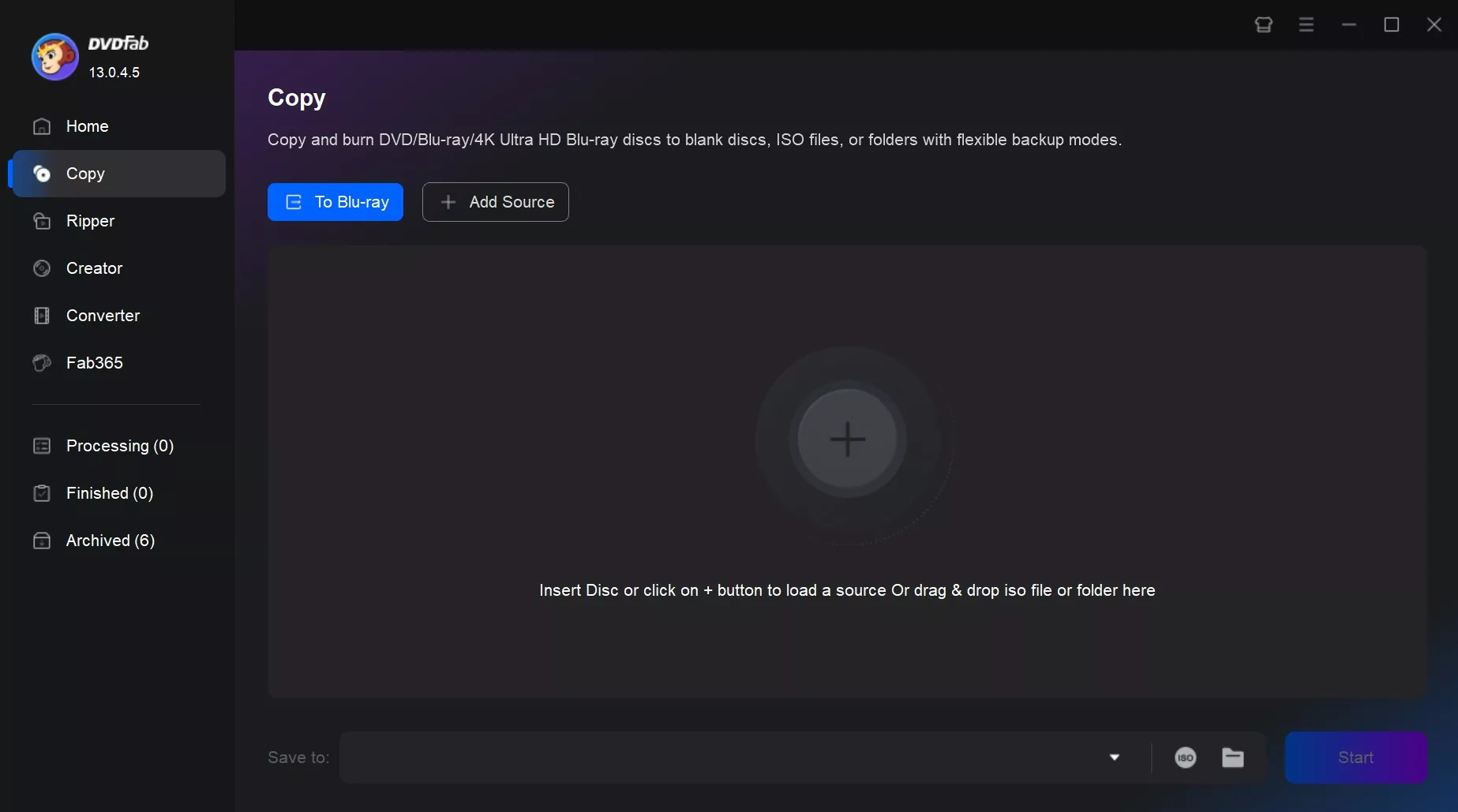The height and width of the screenshot is (812, 1458).
Task: Open the Processing queue
Action: pyautogui.click(x=118, y=446)
